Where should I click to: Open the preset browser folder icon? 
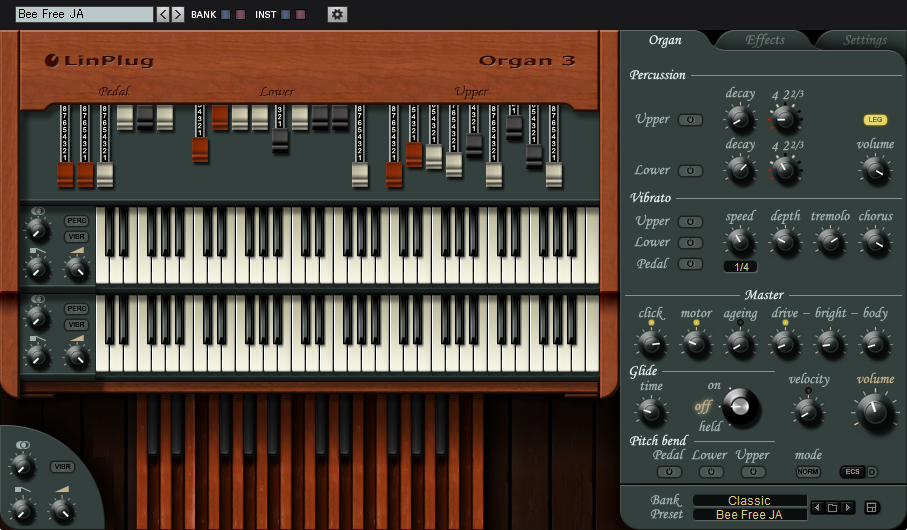832,508
